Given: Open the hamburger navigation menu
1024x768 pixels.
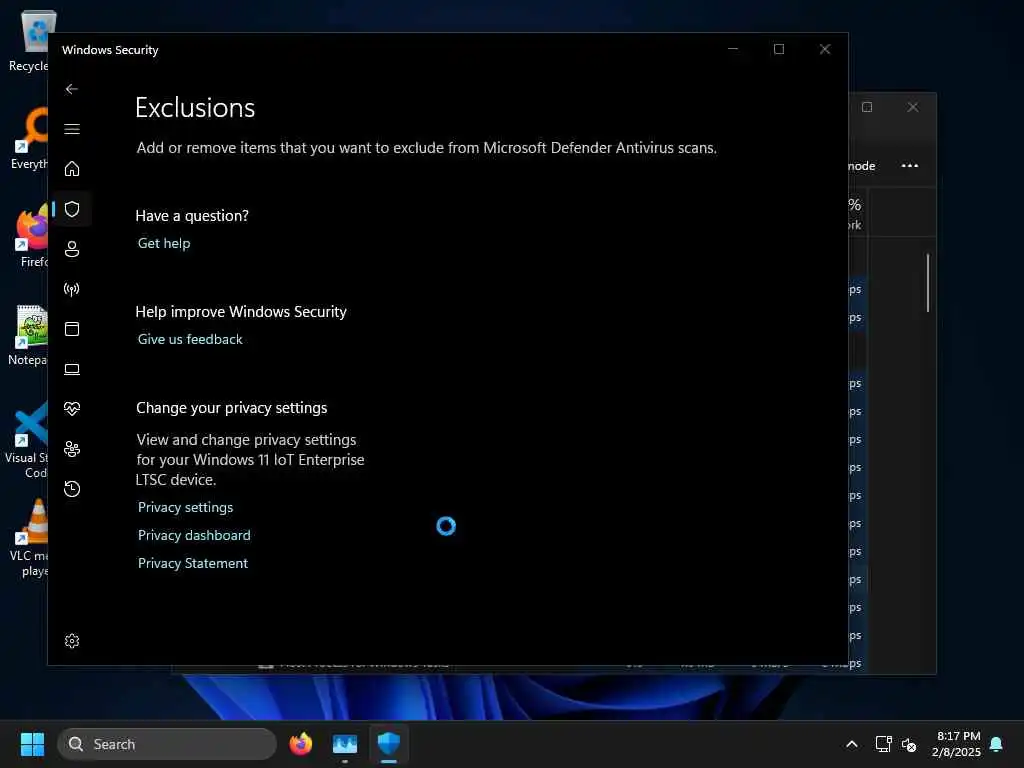Looking at the screenshot, I should point(72,129).
